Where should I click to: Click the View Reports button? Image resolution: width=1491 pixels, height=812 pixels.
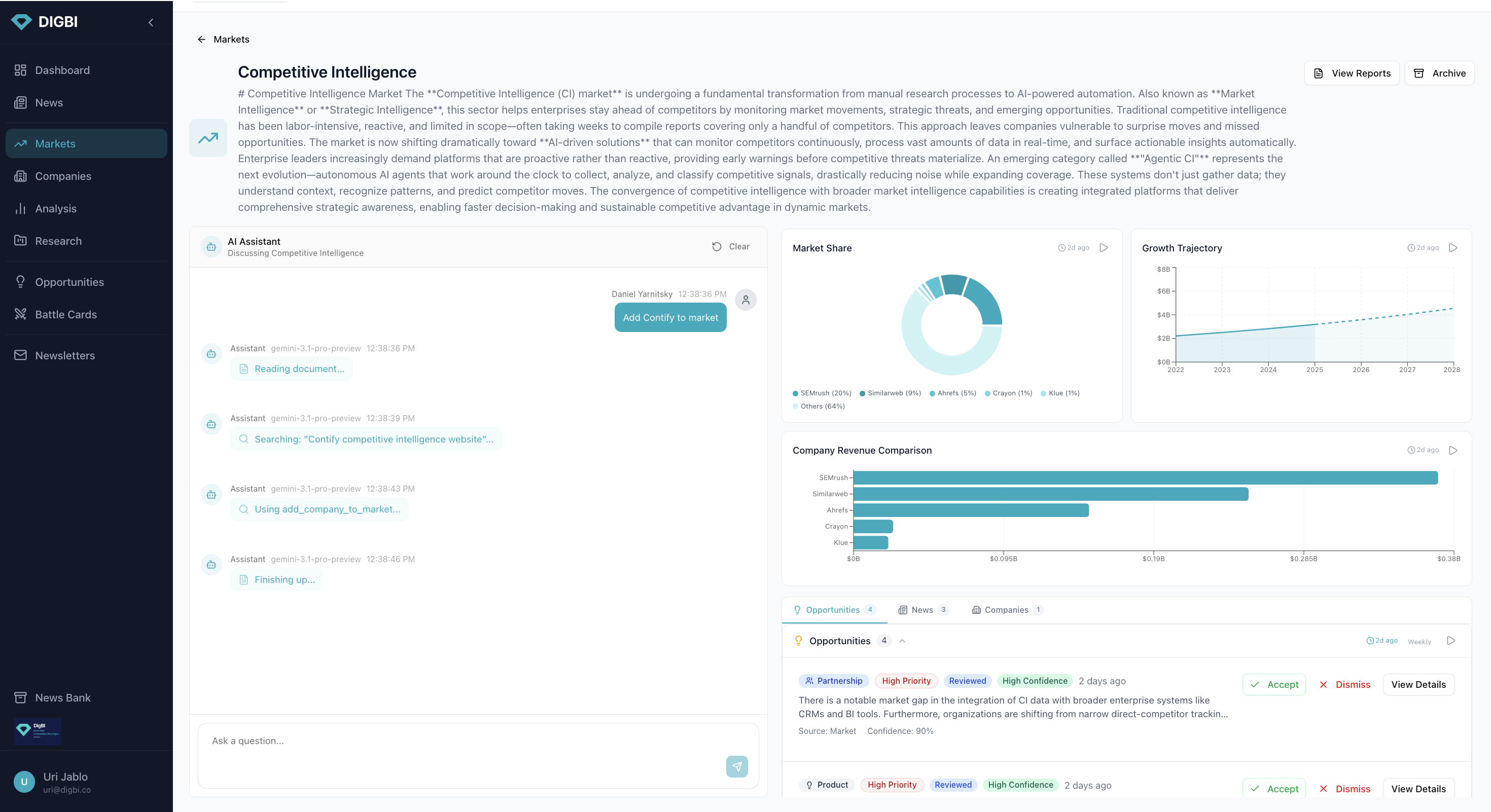(1352, 73)
